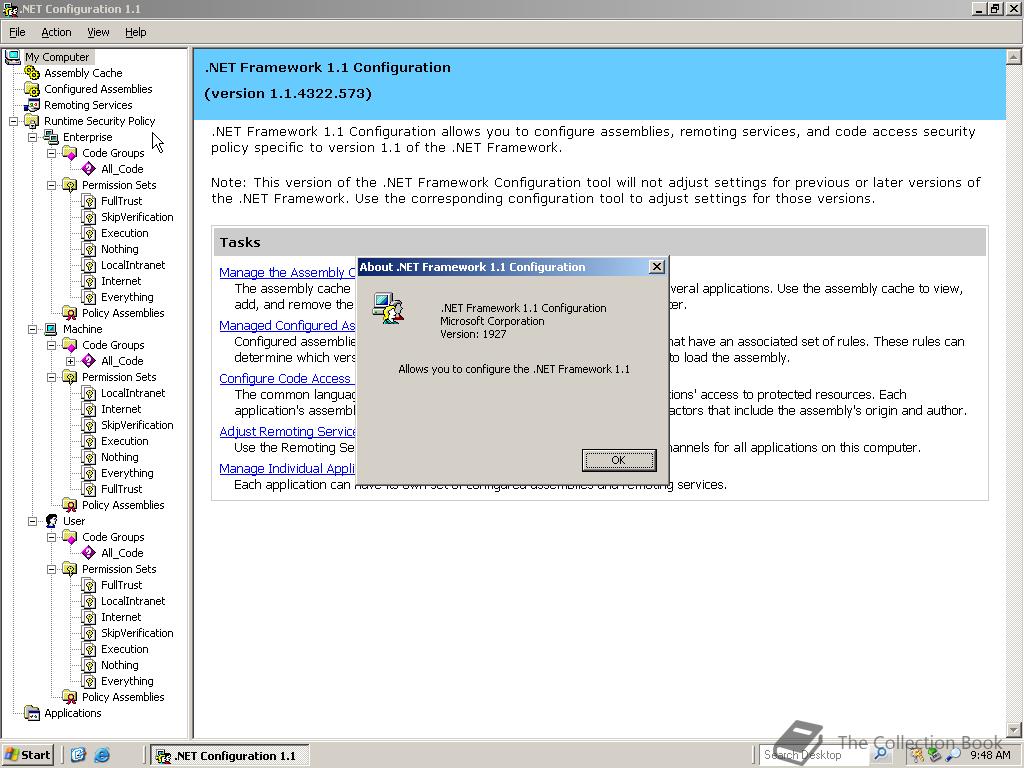
Task: Click the scroll up arrow of content pane
Action: point(1014,57)
